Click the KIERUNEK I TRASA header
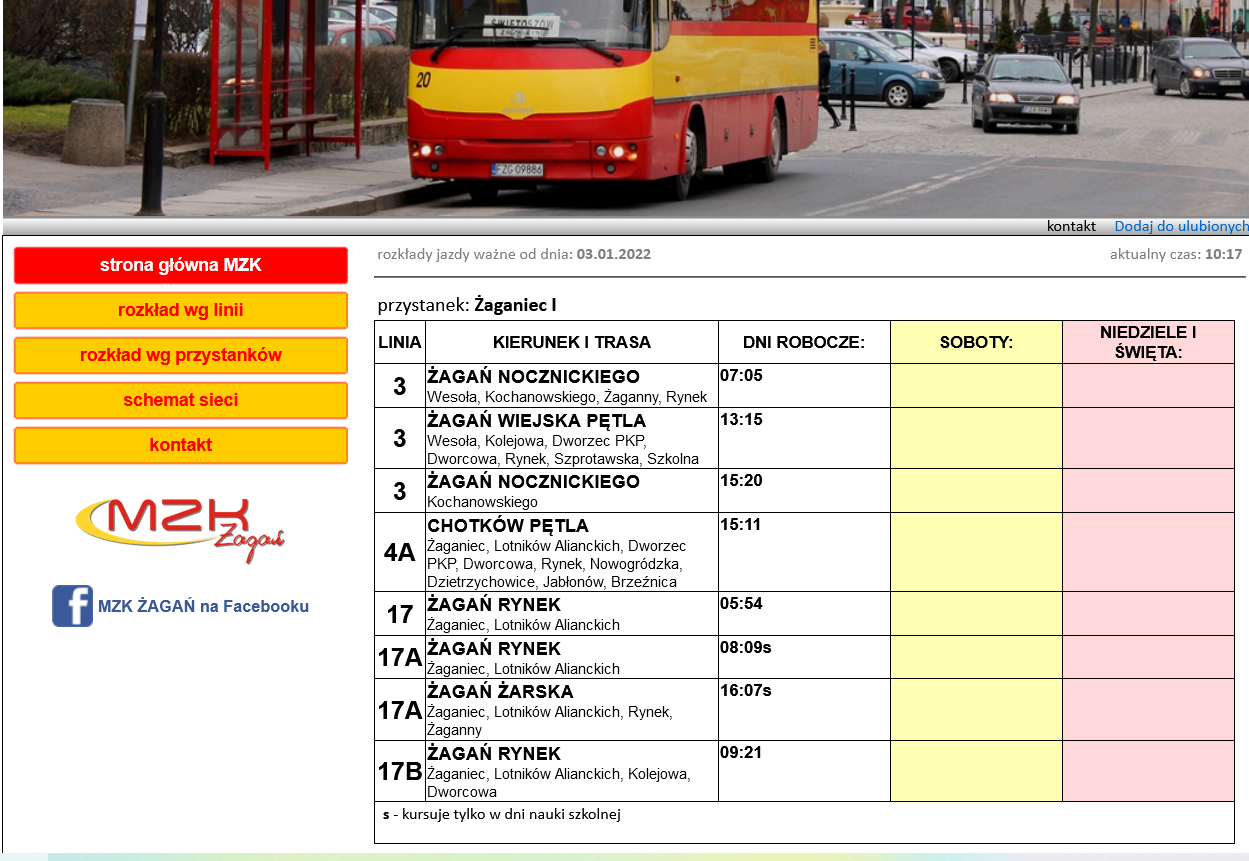Screen dimensions: 1249x861 pos(572,342)
